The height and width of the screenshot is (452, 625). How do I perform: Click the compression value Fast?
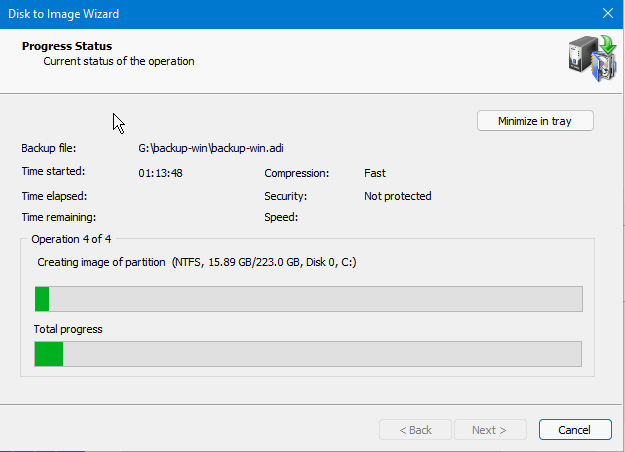click(x=375, y=173)
